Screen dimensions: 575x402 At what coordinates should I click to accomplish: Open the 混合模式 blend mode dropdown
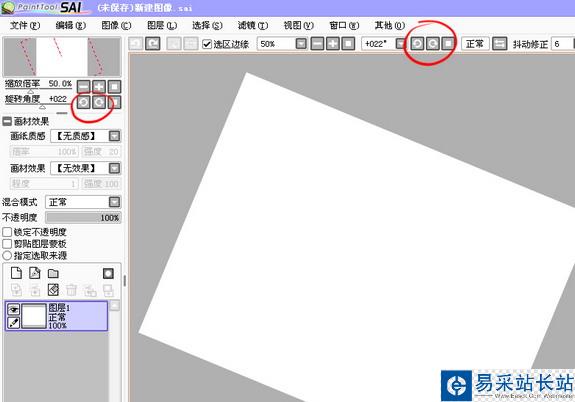tap(114, 202)
